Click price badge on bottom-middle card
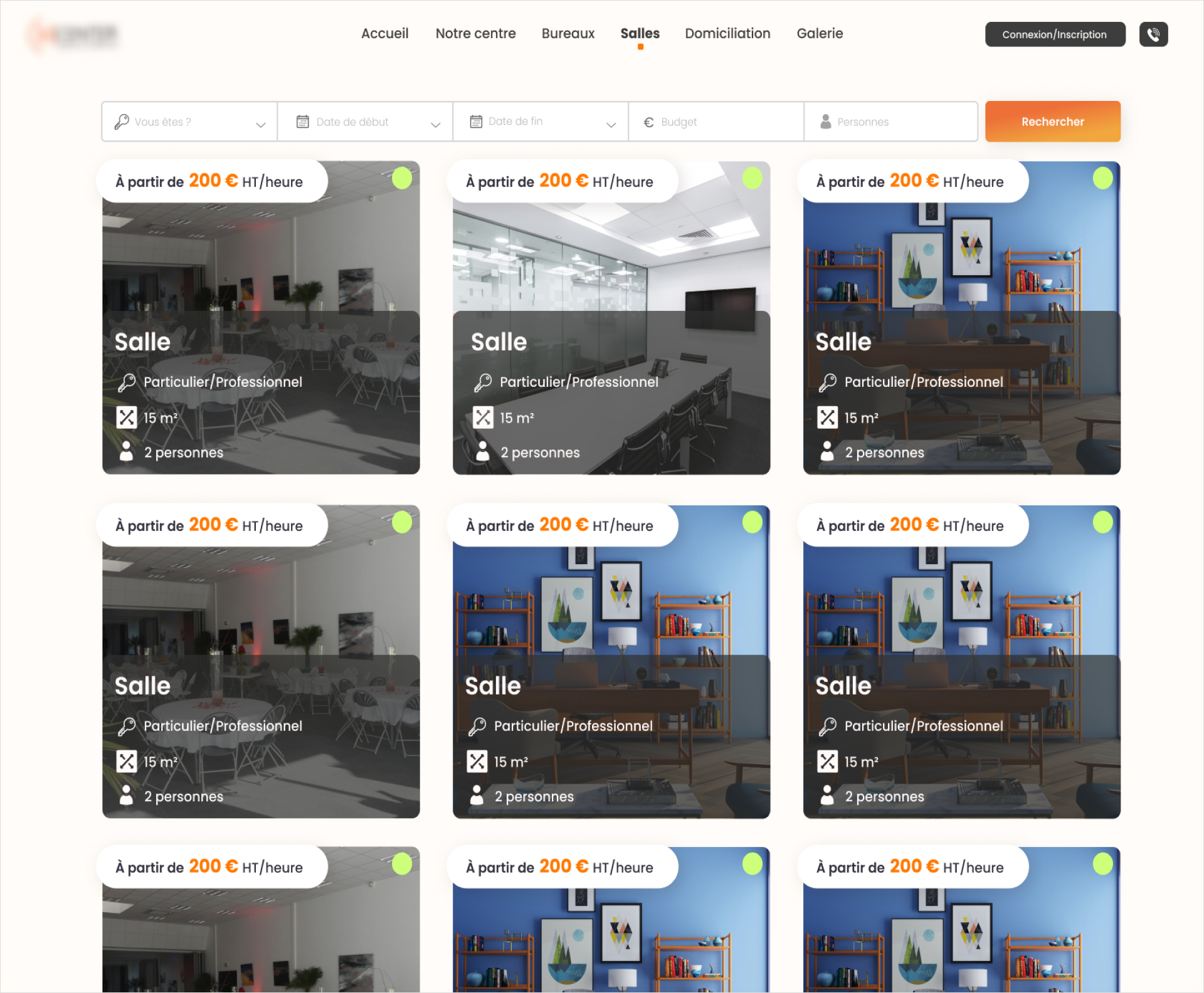The image size is (1204, 993). pos(562,867)
